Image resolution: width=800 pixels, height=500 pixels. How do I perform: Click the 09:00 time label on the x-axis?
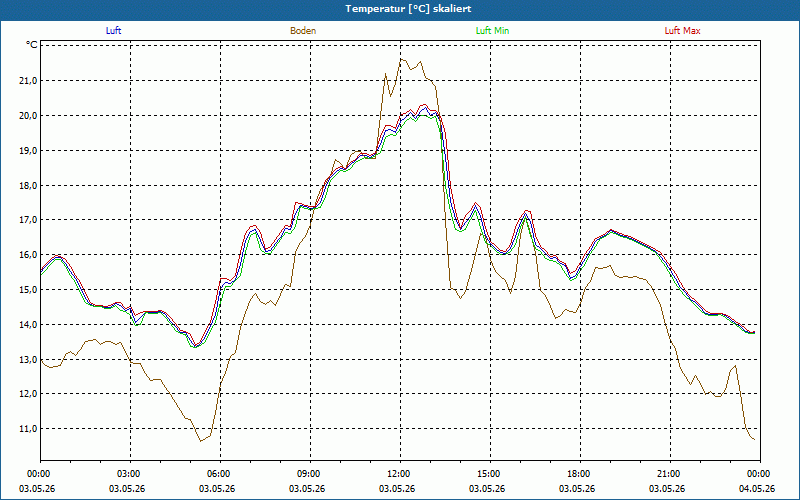point(310,474)
